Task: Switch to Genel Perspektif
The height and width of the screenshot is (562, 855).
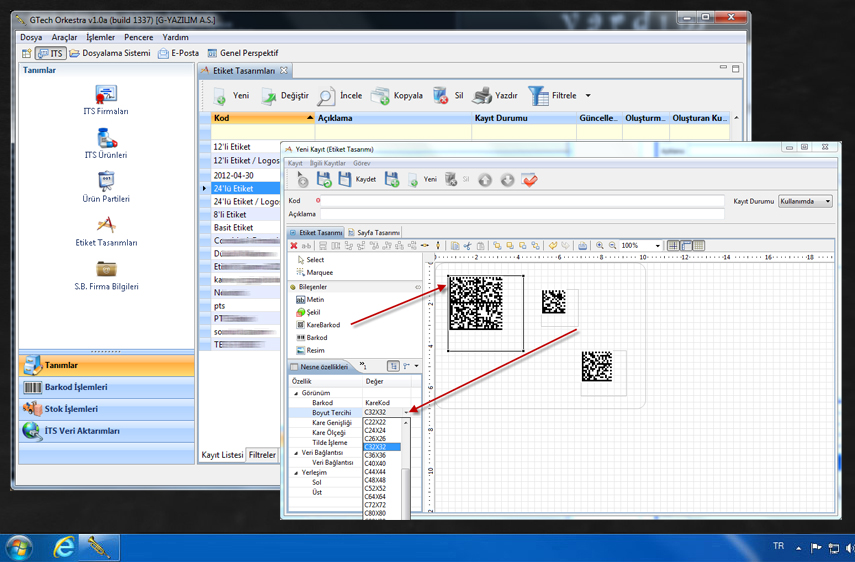Action: 243,53
